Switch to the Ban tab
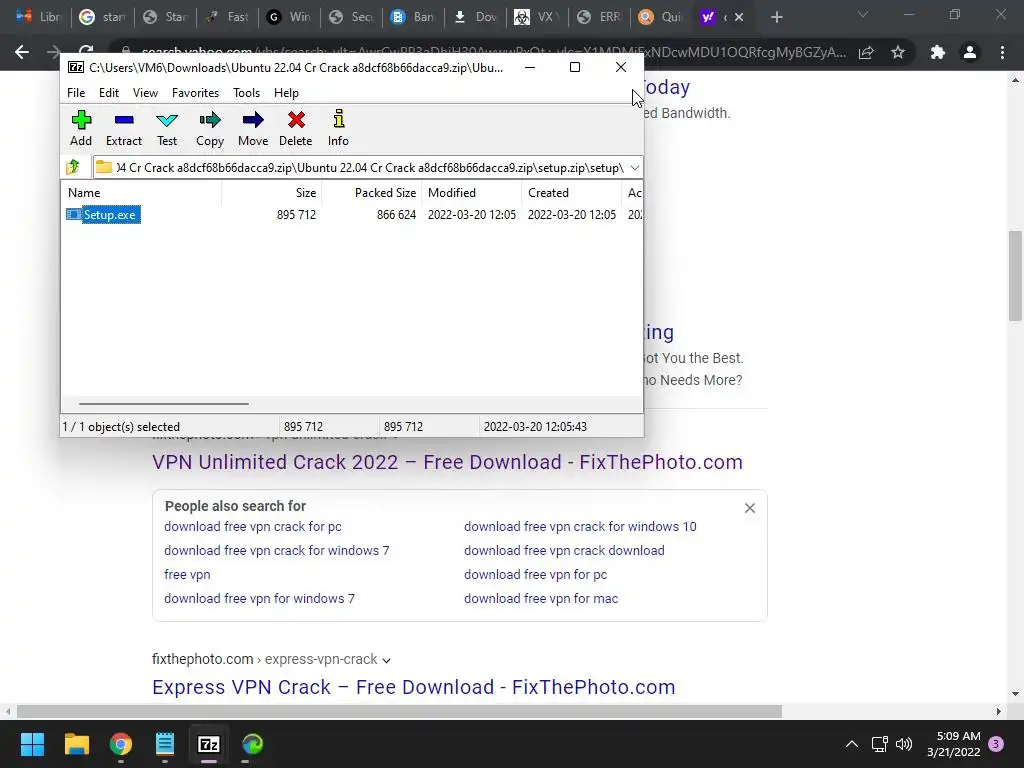 point(413,18)
